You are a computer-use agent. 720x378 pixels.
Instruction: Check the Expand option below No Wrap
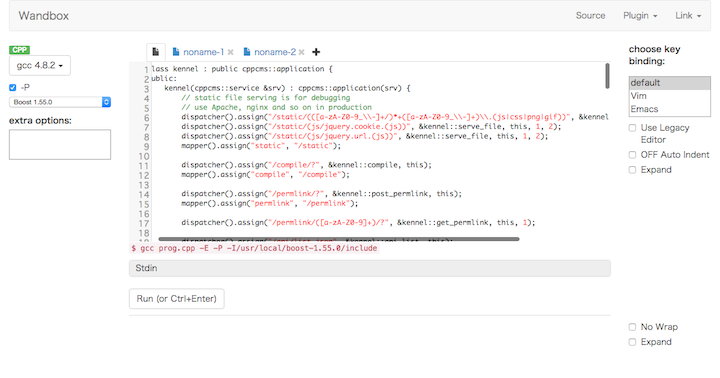(x=632, y=342)
